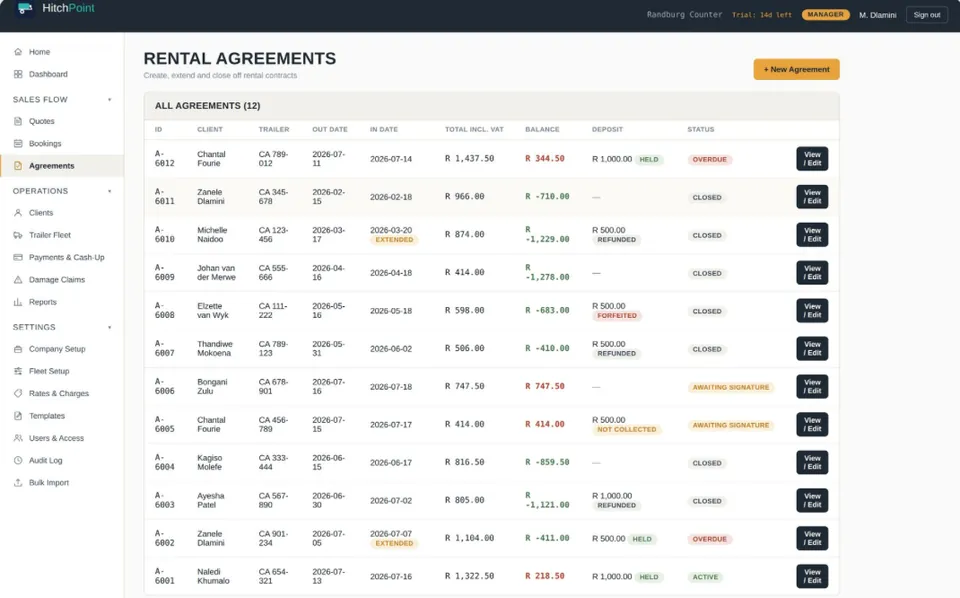
Task: Click the Quotes document icon
Action: 18,121
